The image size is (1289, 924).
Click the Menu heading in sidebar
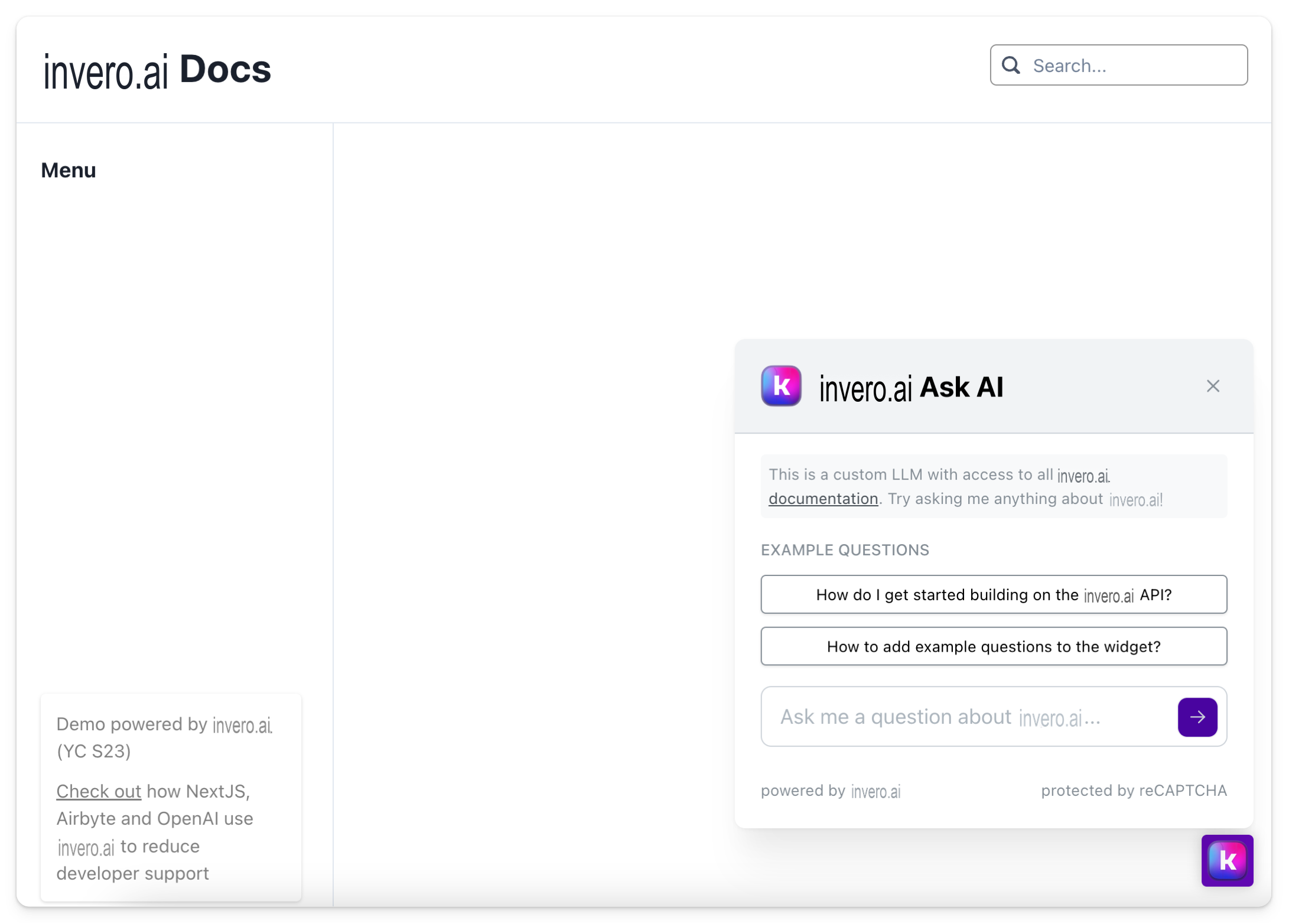(69, 170)
